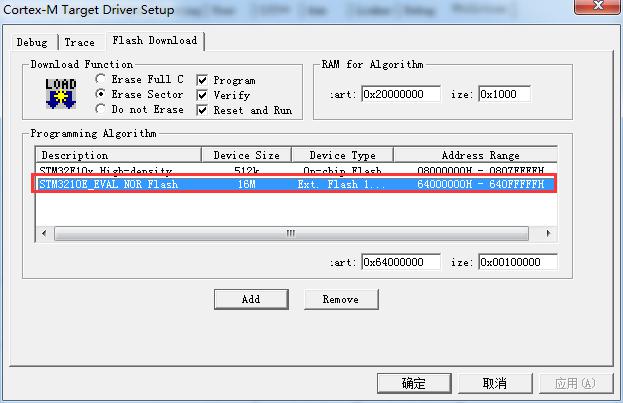Toggle the Program checkbox
The height and width of the screenshot is (403, 623).
point(202,80)
